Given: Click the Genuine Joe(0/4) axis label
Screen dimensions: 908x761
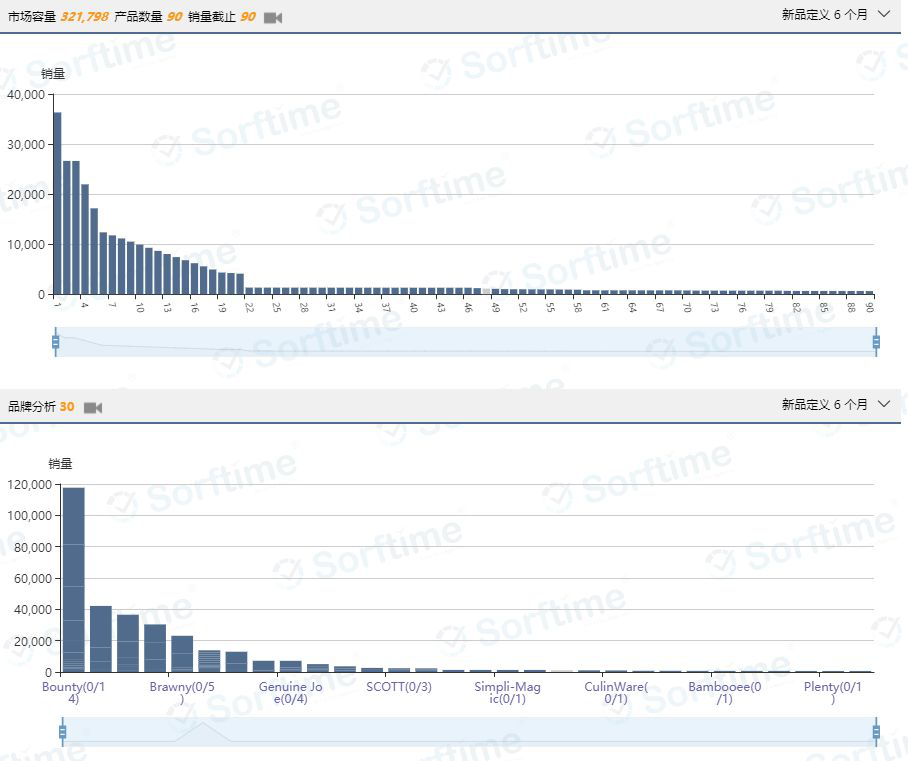Looking at the screenshot, I should click(x=290, y=693).
